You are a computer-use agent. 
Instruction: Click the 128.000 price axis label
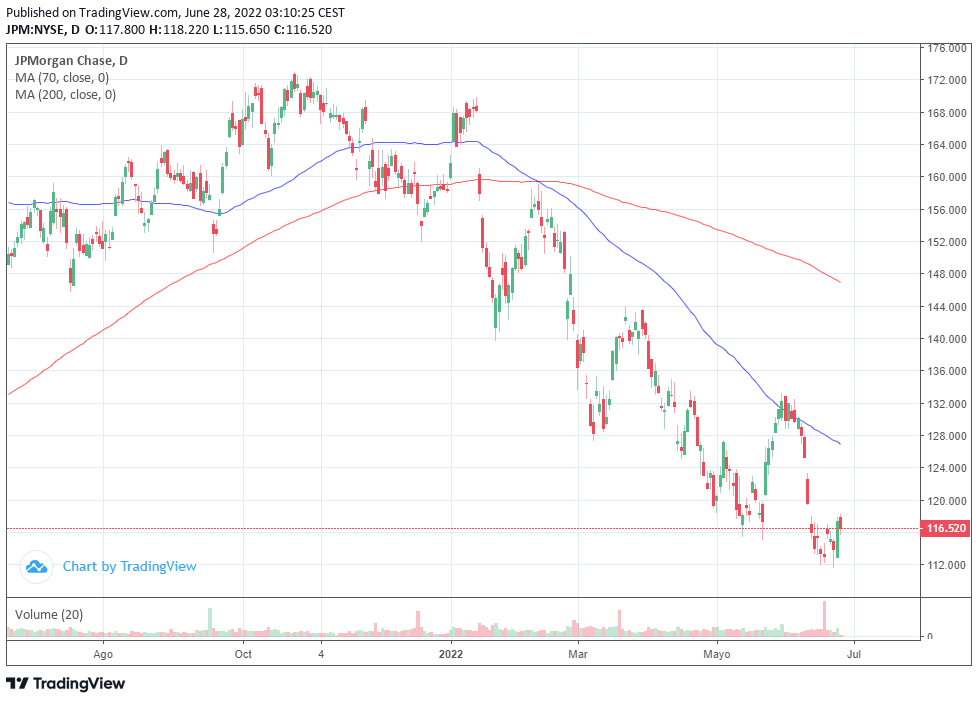click(x=947, y=436)
